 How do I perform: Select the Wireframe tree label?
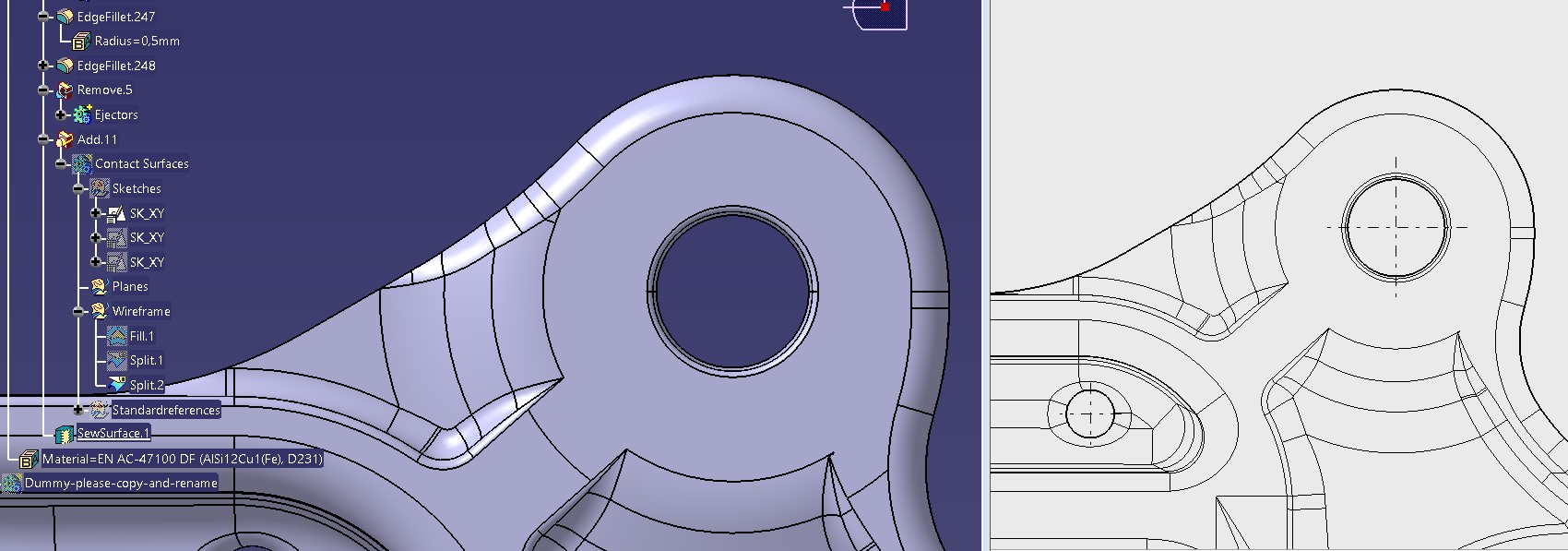141,311
